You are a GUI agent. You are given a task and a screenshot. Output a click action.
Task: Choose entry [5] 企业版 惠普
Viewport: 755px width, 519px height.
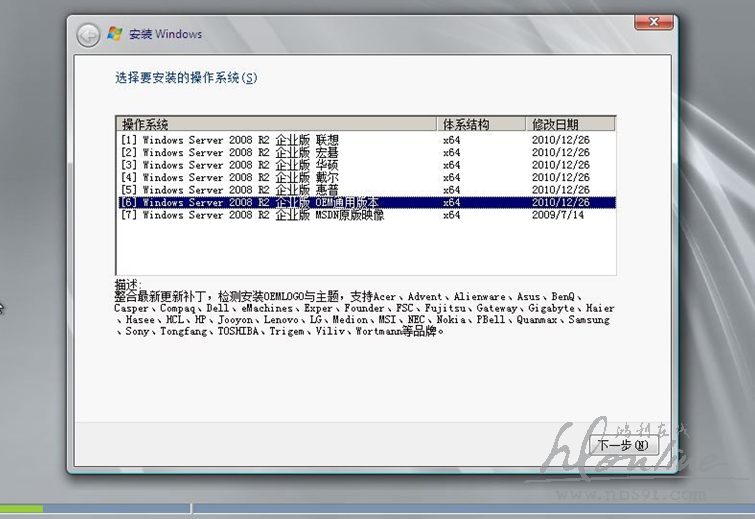click(230, 190)
